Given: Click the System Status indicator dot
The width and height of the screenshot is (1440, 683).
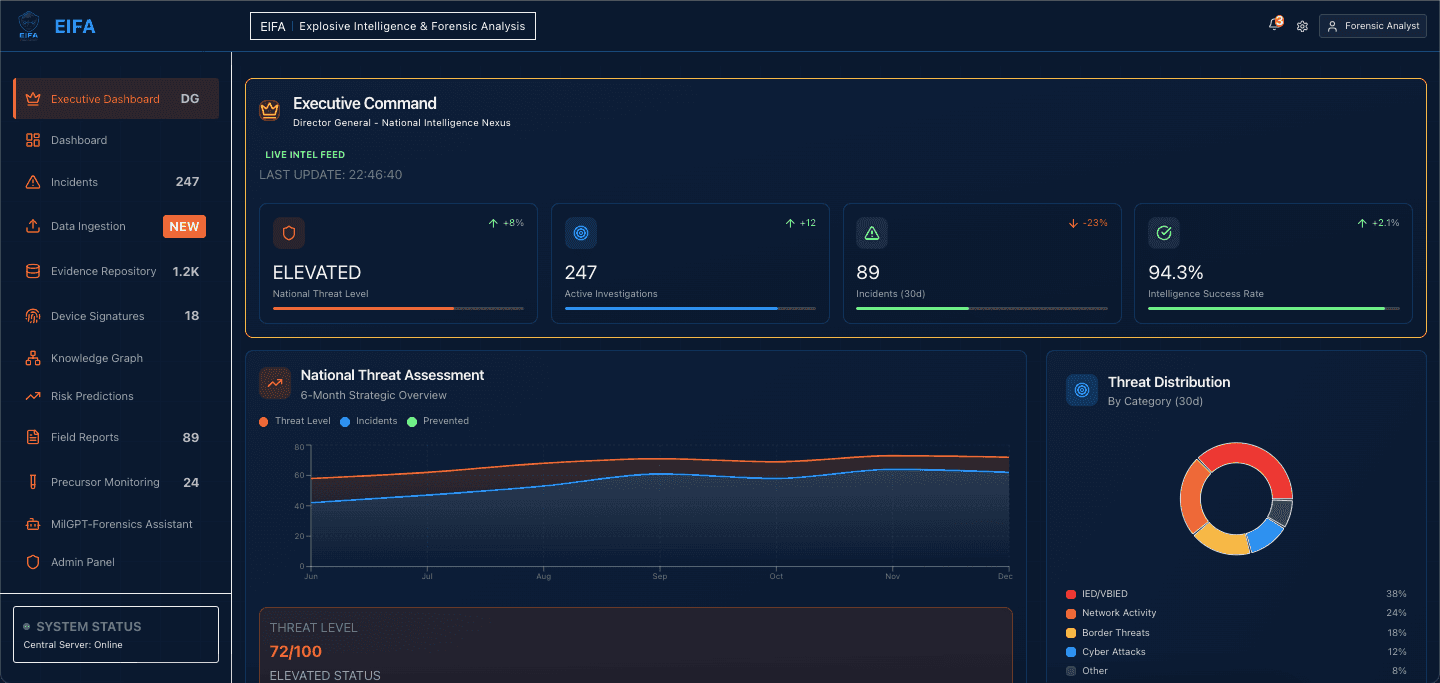Looking at the screenshot, I should pyautogui.click(x=27, y=627).
